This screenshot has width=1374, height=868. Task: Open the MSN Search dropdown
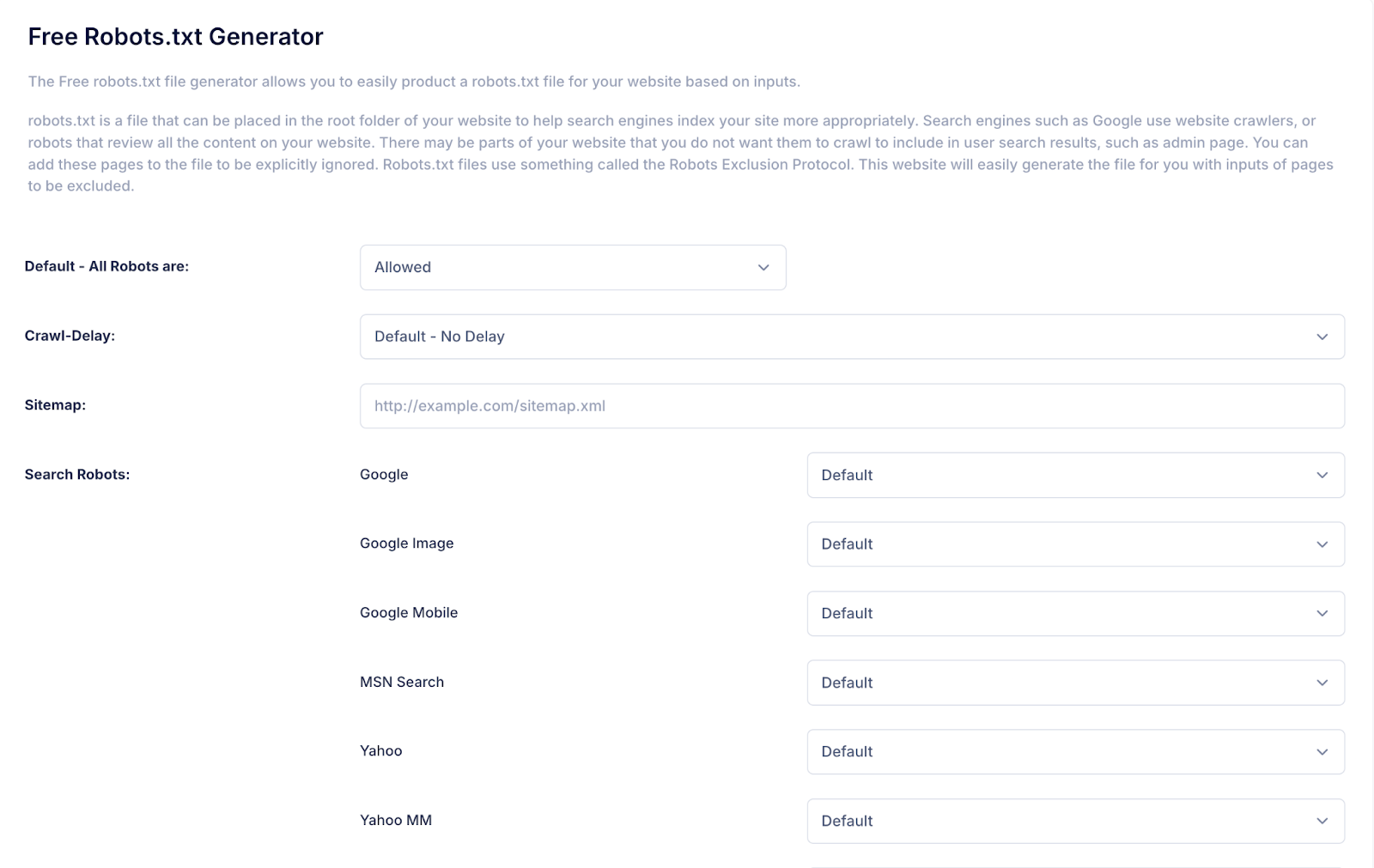1075,683
